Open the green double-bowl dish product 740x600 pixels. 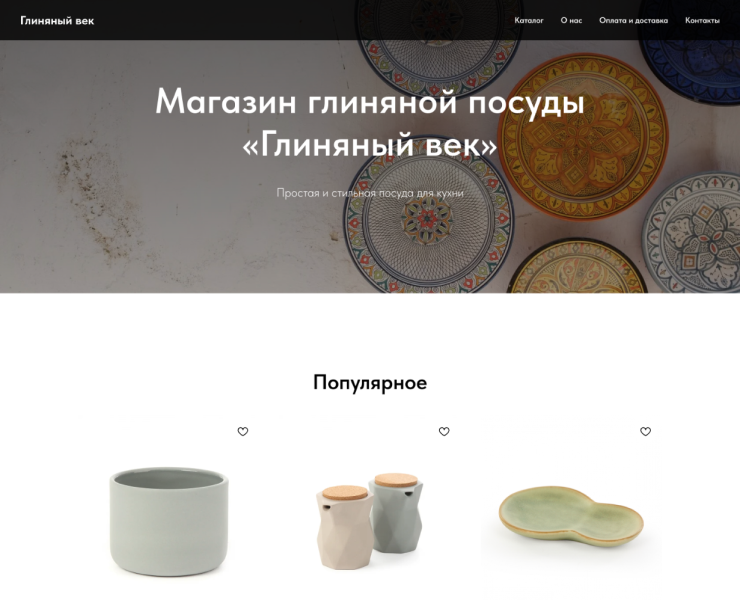point(571,516)
